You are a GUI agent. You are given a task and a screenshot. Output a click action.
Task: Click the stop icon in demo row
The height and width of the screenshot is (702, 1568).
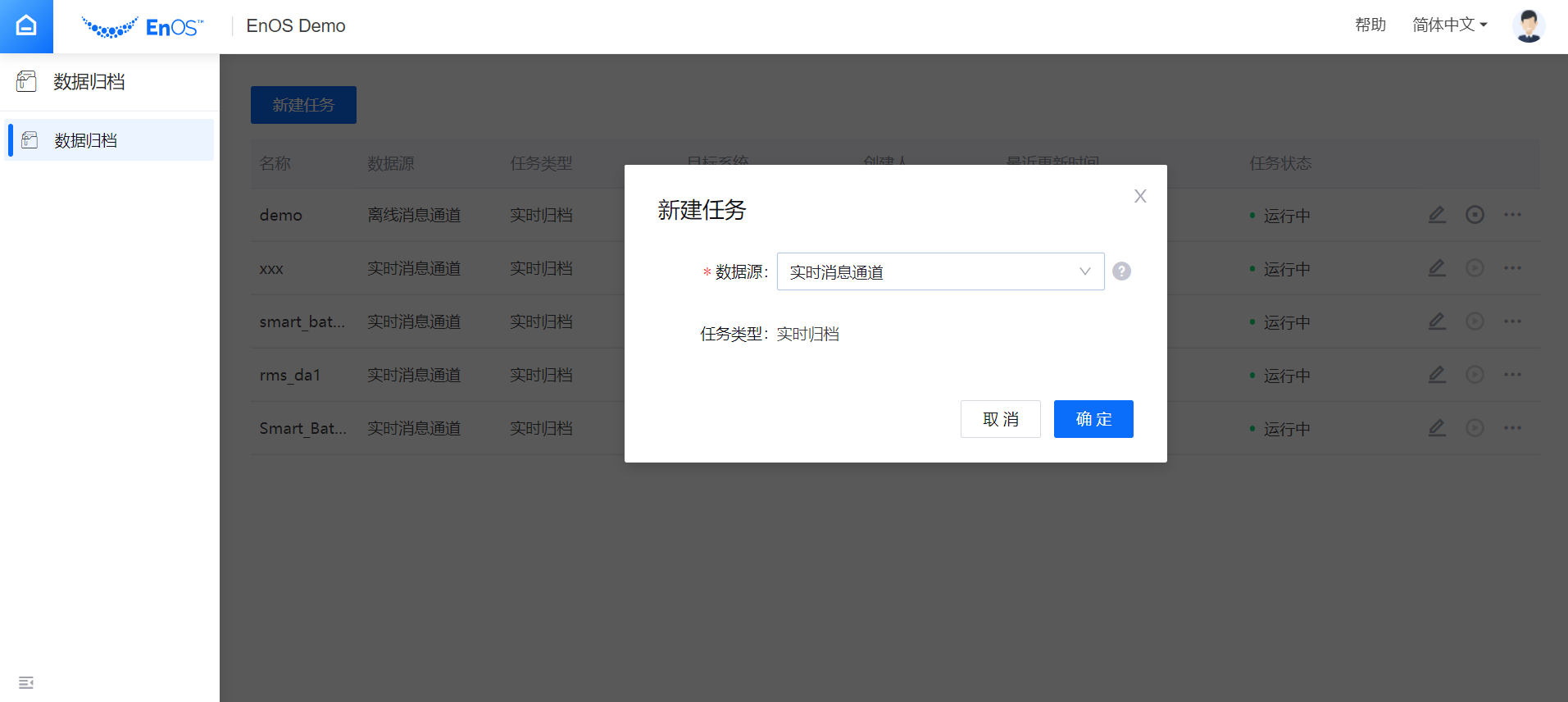1475,215
